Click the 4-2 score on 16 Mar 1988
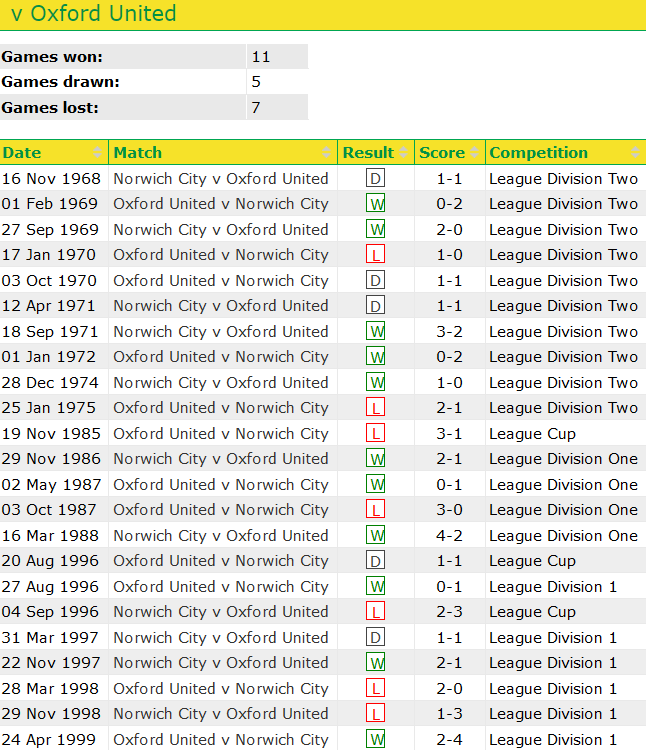The height and width of the screenshot is (750, 646). pyautogui.click(x=449, y=536)
